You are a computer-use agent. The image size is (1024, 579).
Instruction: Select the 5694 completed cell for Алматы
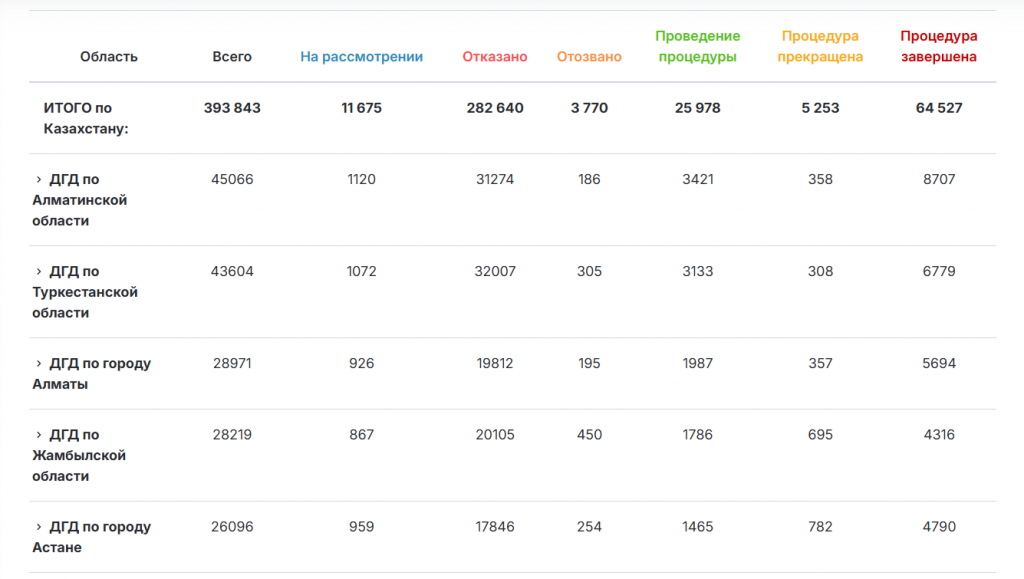click(x=939, y=364)
